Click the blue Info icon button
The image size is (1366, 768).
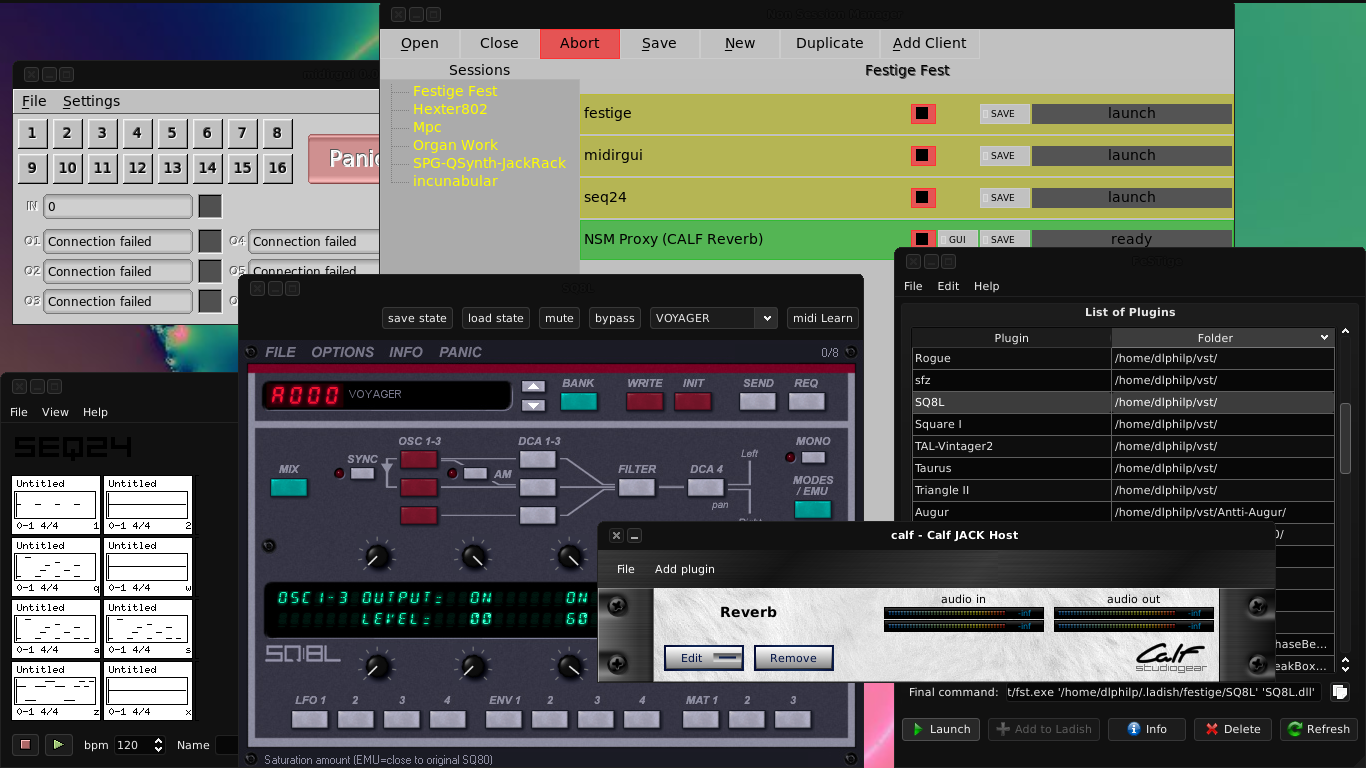pyautogui.click(x=1146, y=729)
